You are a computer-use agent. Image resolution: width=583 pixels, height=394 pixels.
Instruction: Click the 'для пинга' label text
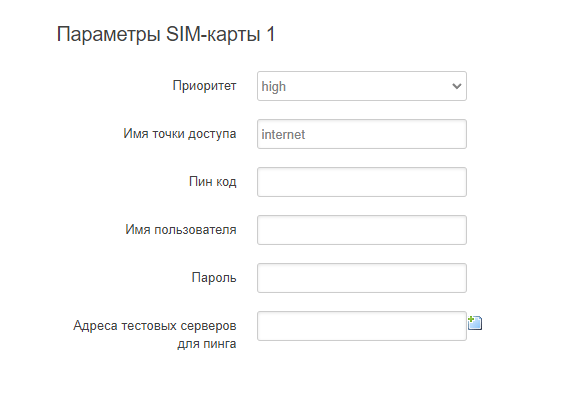pos(207,344)
